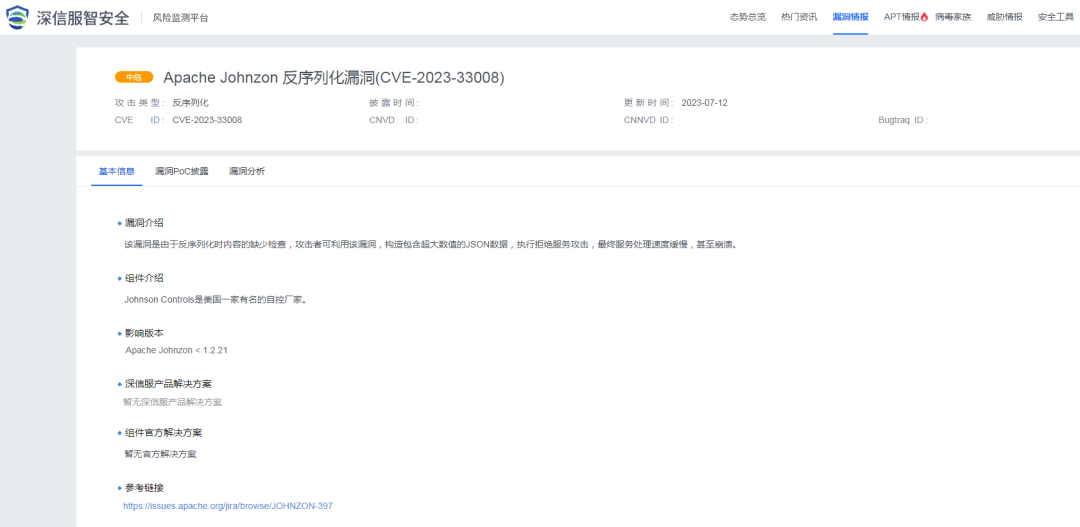Click the CNNVD ID label
The width and height of the screenshot is (1080, 527).
(x=649, y=120)
